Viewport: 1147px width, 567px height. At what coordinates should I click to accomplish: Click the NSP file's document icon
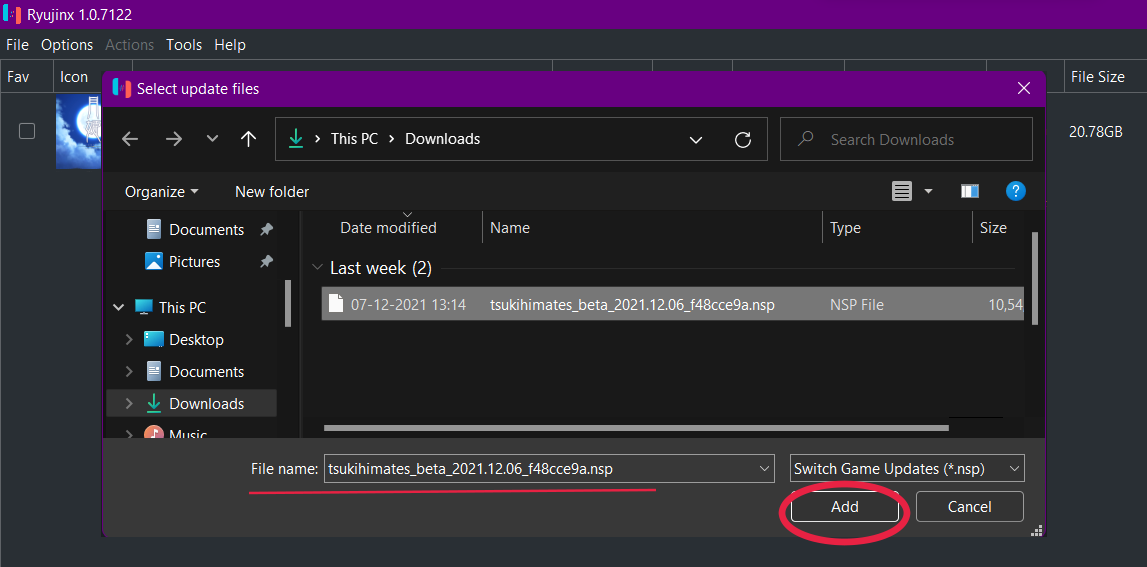pyautogui.click(x=336, y=303)
